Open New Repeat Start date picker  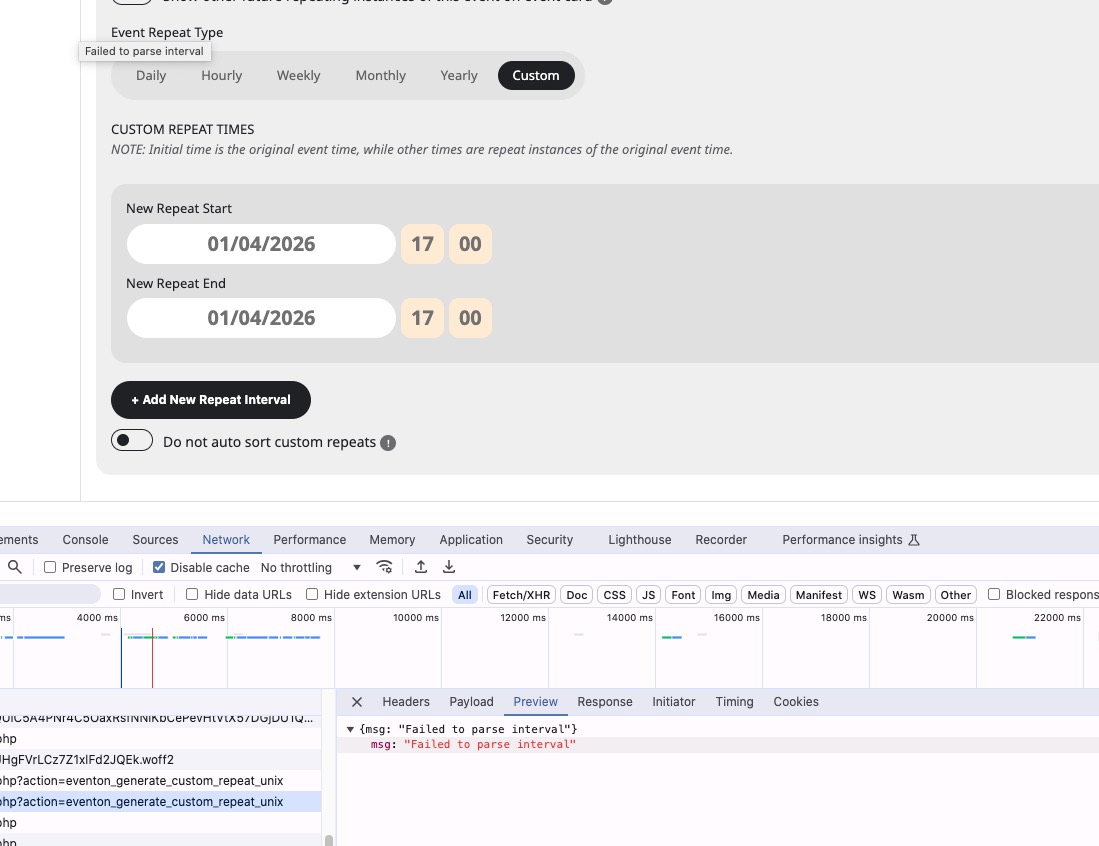[261, 244]
